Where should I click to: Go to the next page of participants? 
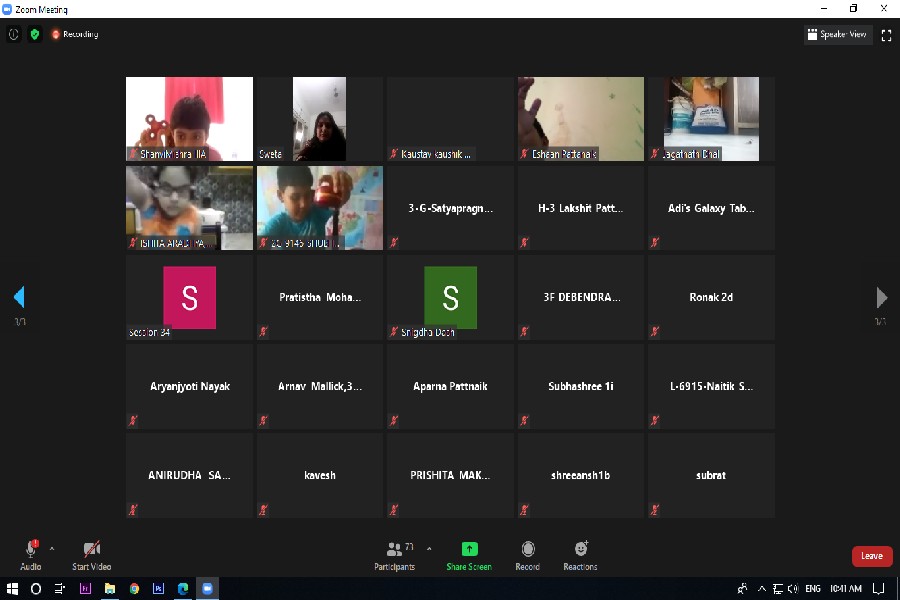(x=881, y=297)
